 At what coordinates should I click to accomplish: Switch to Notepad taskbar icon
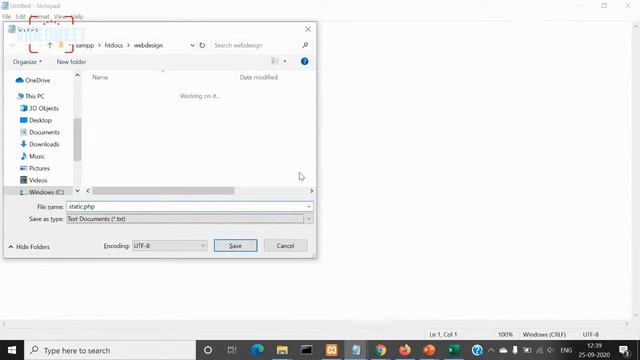coord(356,350)
